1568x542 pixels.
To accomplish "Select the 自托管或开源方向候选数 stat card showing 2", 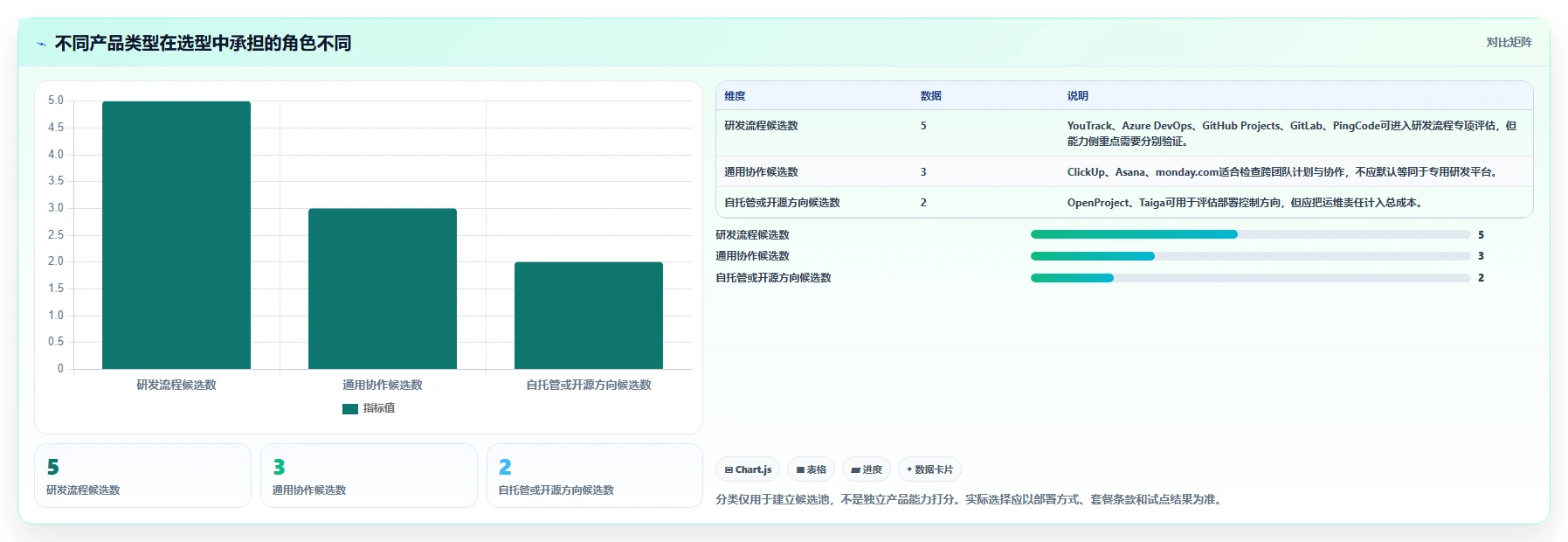I will pos(595,476).
